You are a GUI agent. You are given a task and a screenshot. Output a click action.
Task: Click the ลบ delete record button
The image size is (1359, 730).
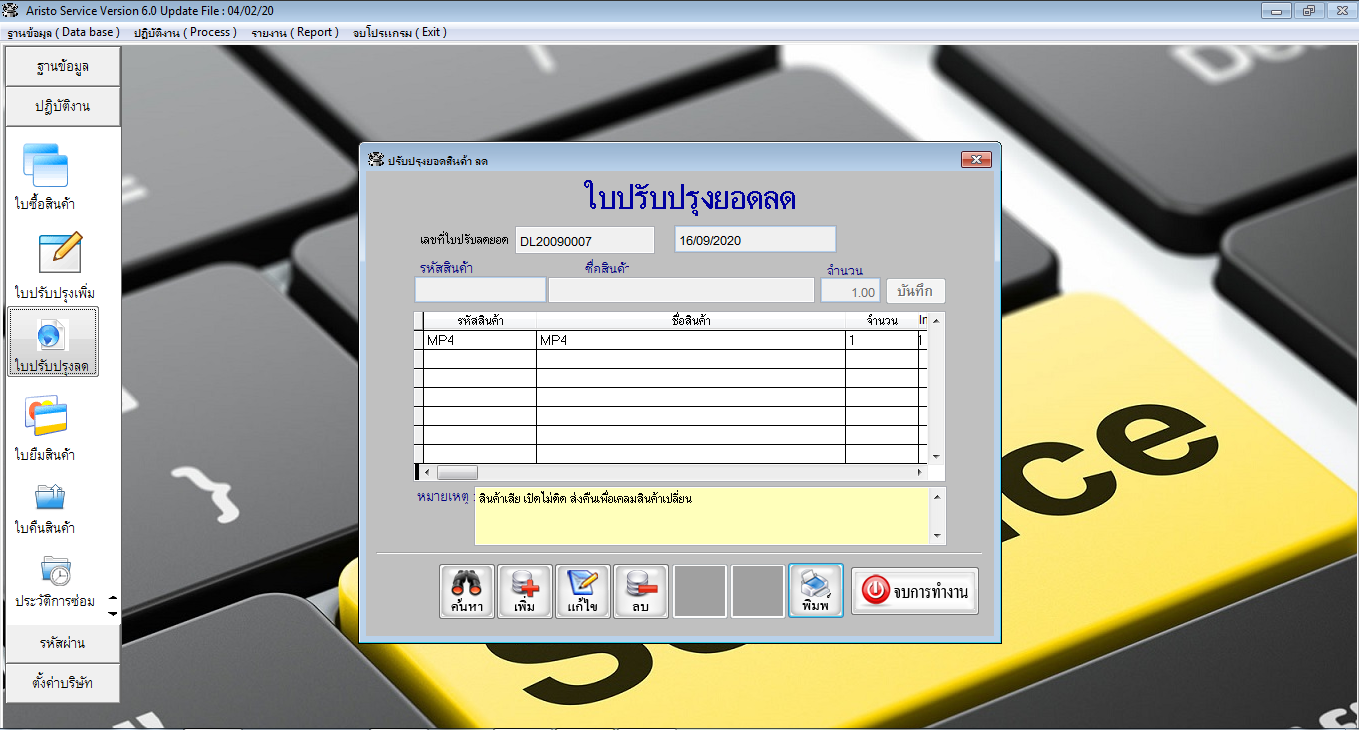point(640,591)
